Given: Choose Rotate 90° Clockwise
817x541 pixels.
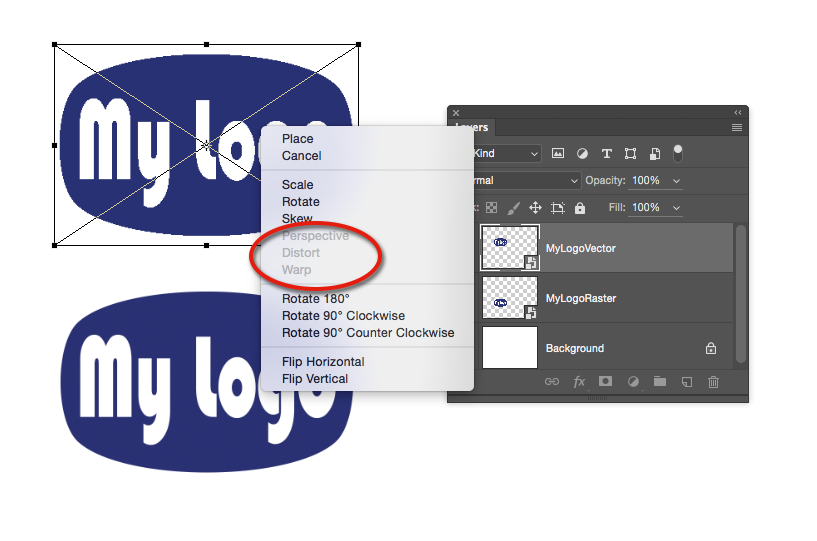Looking at the screenshot, I should pos(343,316).
